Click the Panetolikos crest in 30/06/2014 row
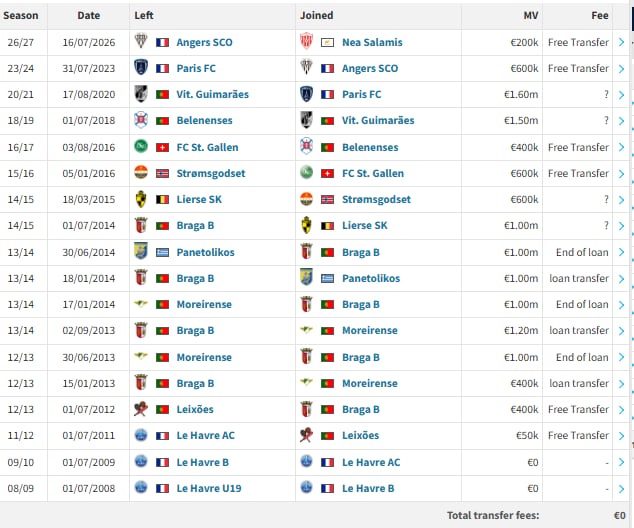 tap(141, 251)
